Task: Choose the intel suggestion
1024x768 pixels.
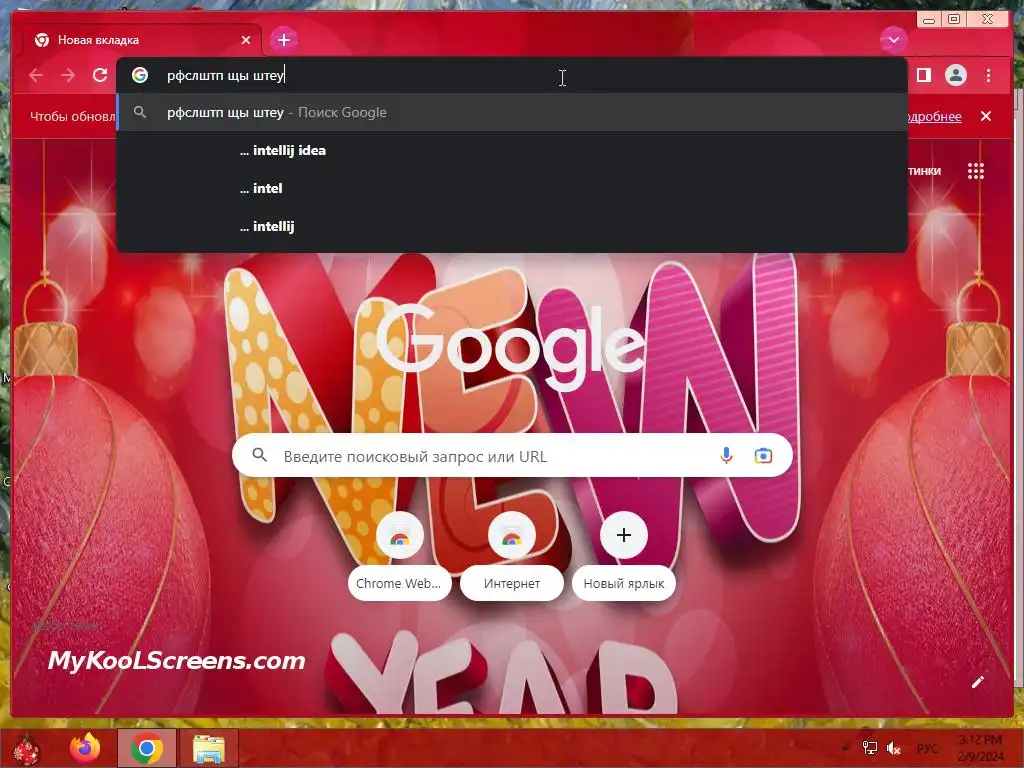Action: pyautogui.click(x=512, y=188)
